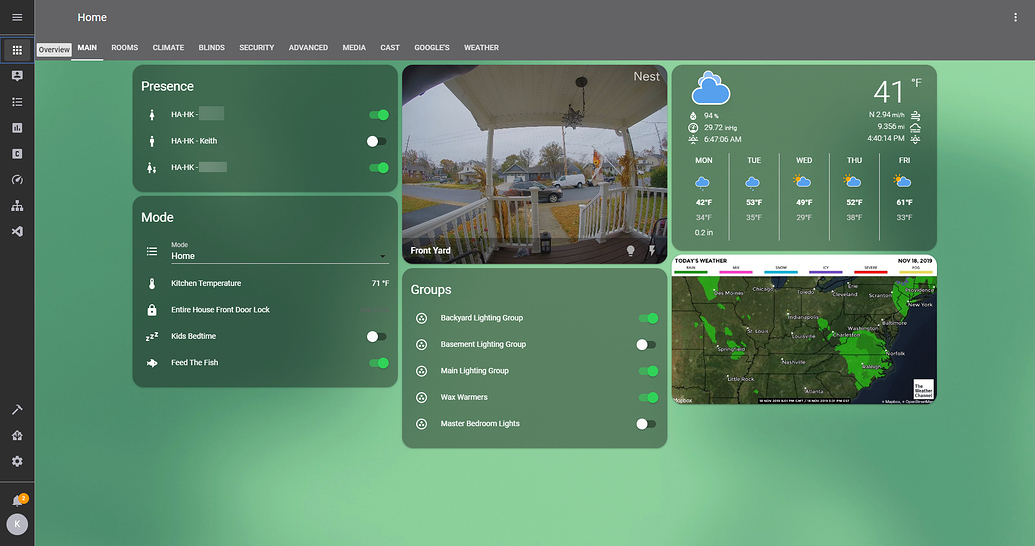Image resolution: width=1035 pixels, height=546 pixels.
Task: Expand the Mode dropdown showing Home
Action: coord(278,256)
